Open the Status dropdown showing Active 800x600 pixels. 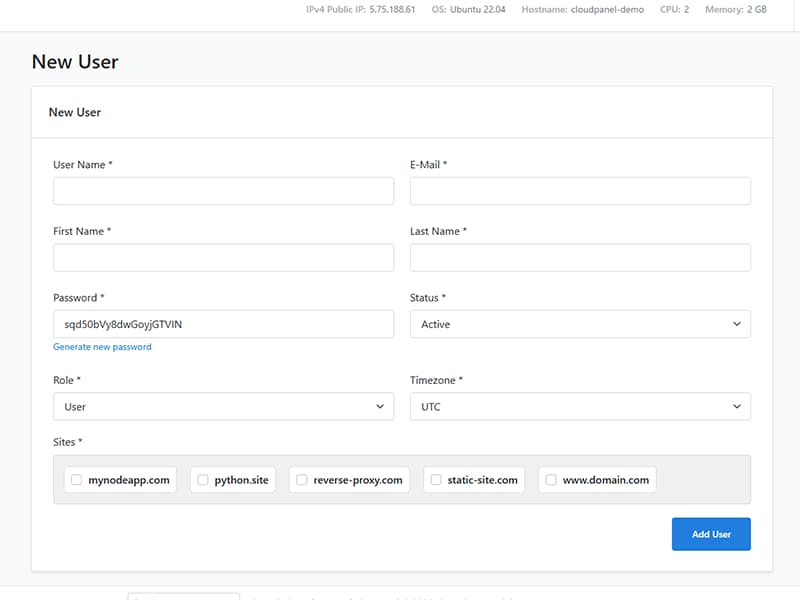[x=580, y=324]
